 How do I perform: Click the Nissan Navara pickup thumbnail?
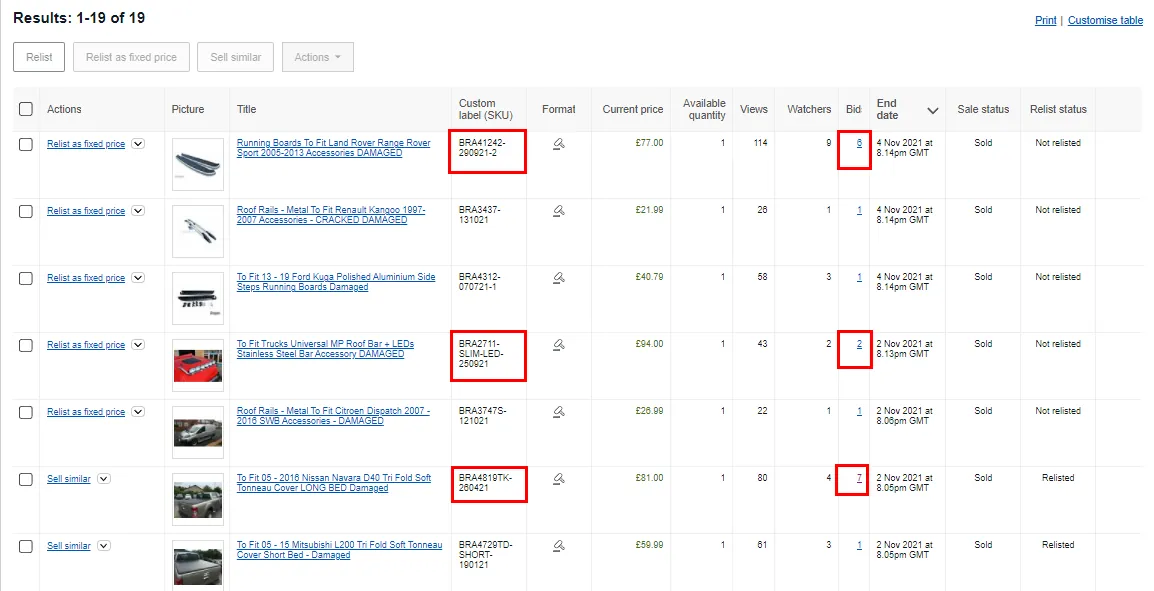click(198, 500)
